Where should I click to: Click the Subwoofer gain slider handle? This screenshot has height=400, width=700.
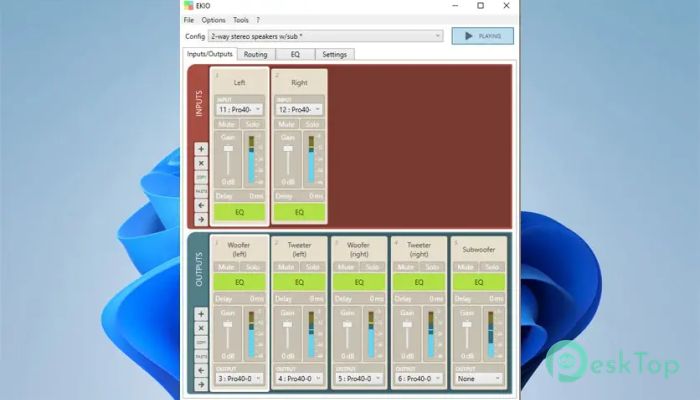[x=467, y=325]
